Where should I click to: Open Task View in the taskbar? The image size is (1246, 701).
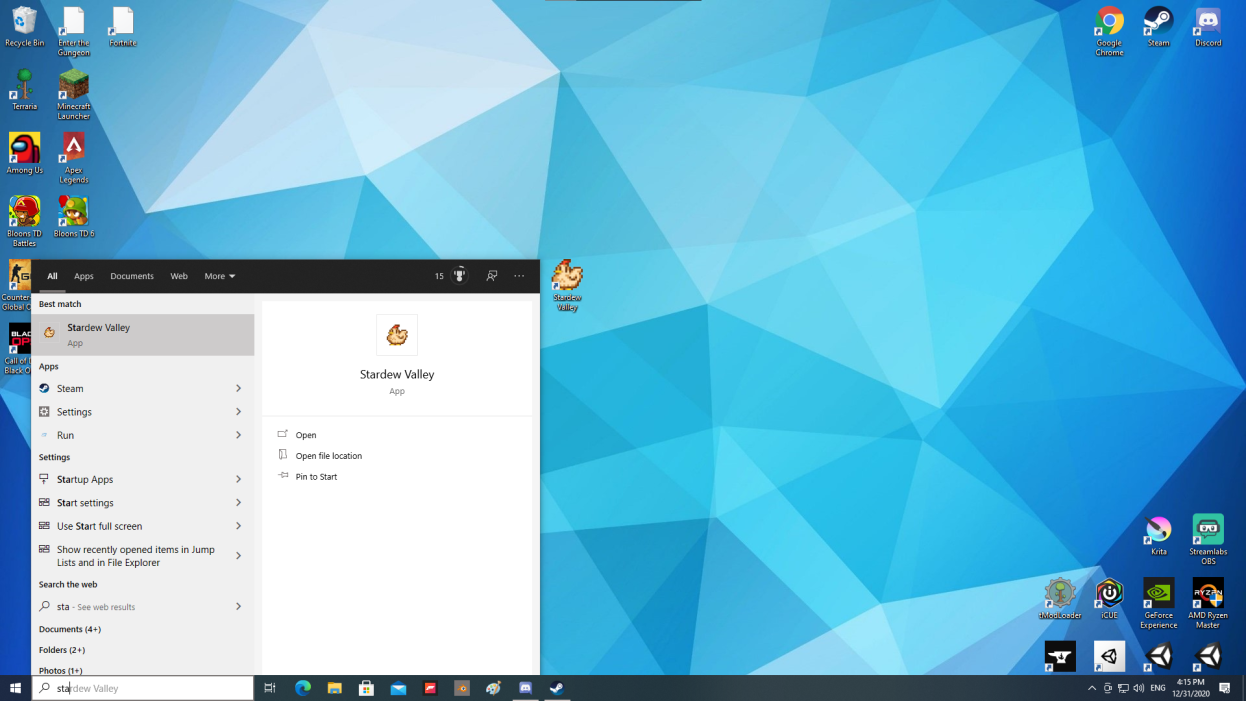[270, 688]
